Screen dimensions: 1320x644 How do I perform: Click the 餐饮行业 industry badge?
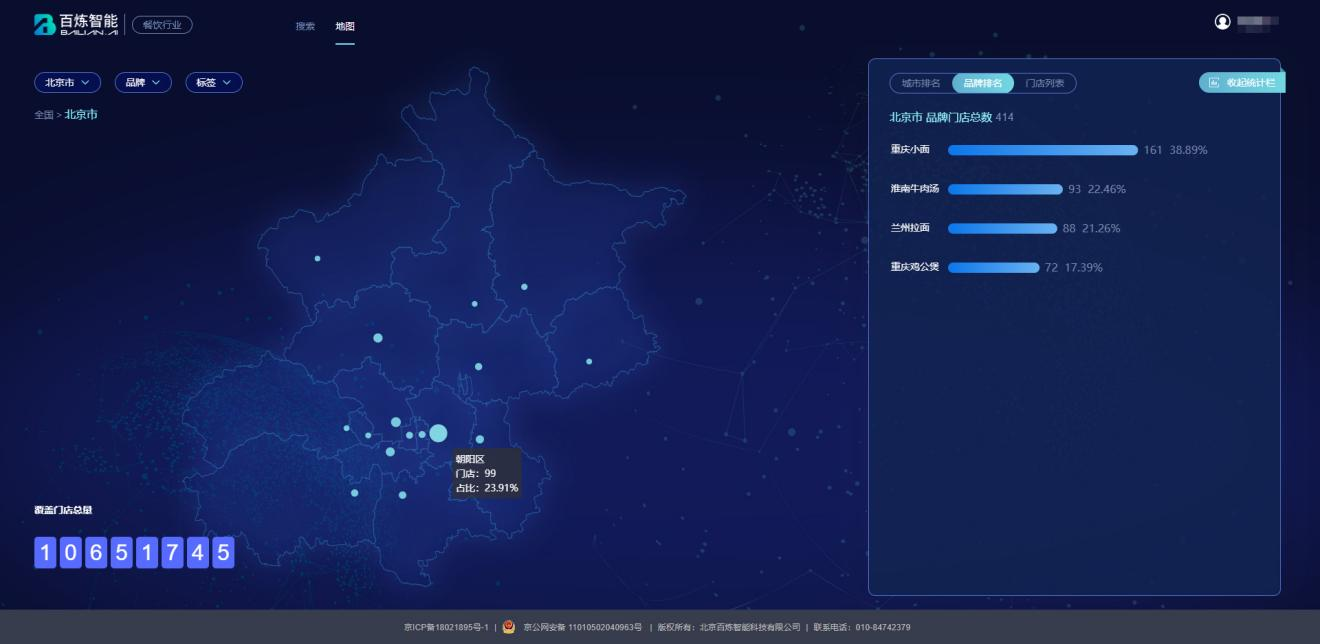click(x=162, y=25)
